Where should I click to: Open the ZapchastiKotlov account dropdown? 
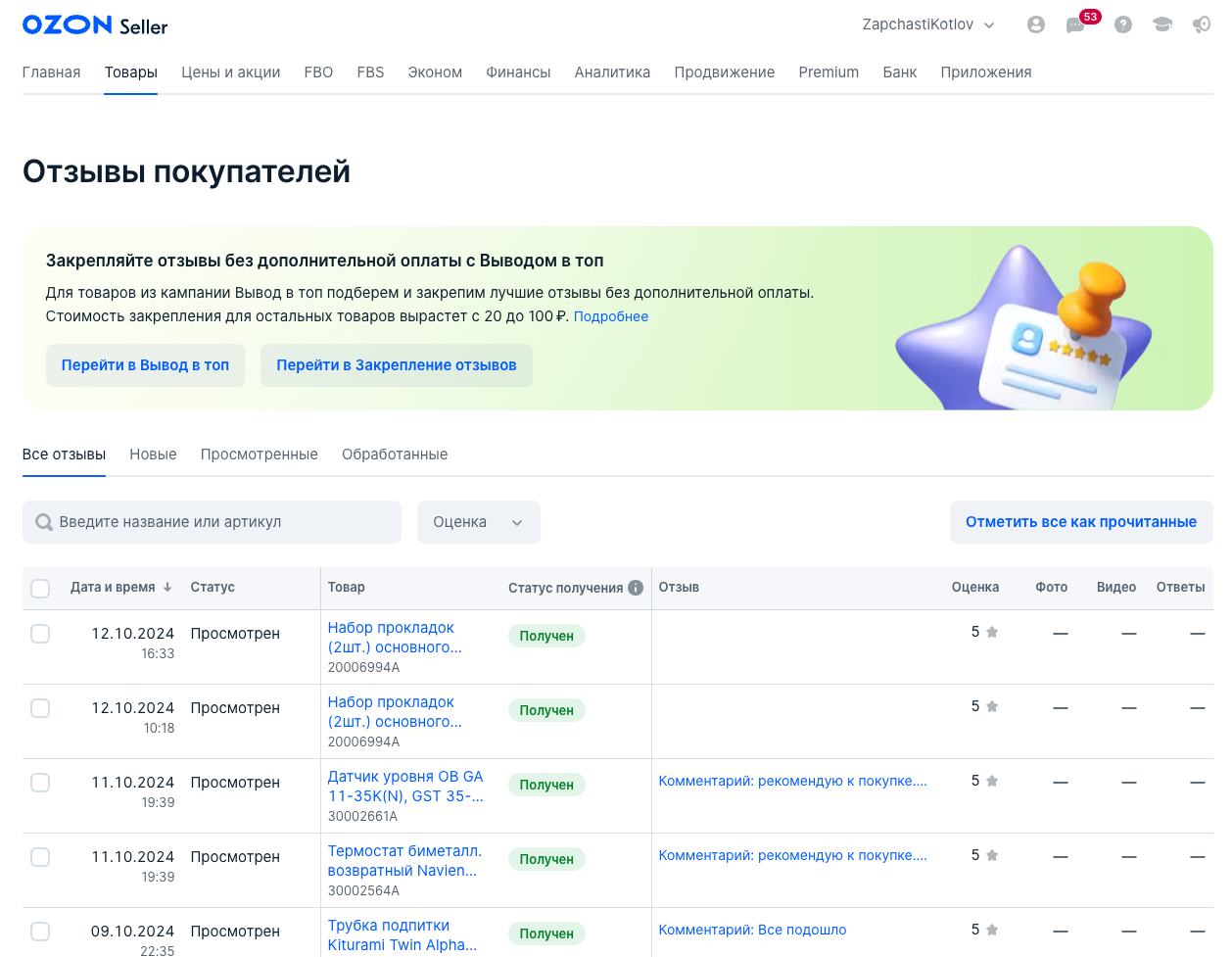(x=928, y=24)
